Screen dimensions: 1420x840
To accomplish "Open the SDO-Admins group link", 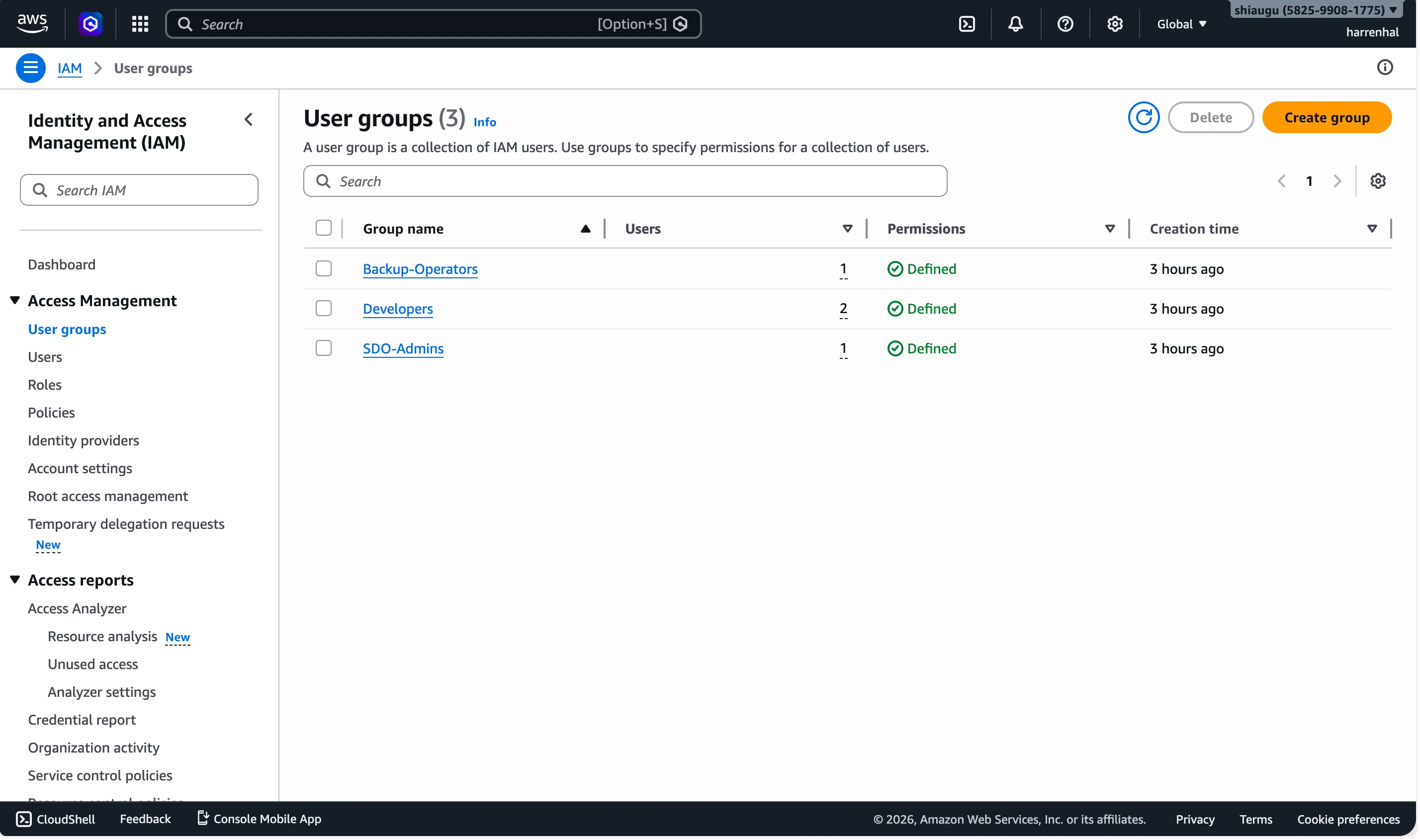I will point(403,348).
